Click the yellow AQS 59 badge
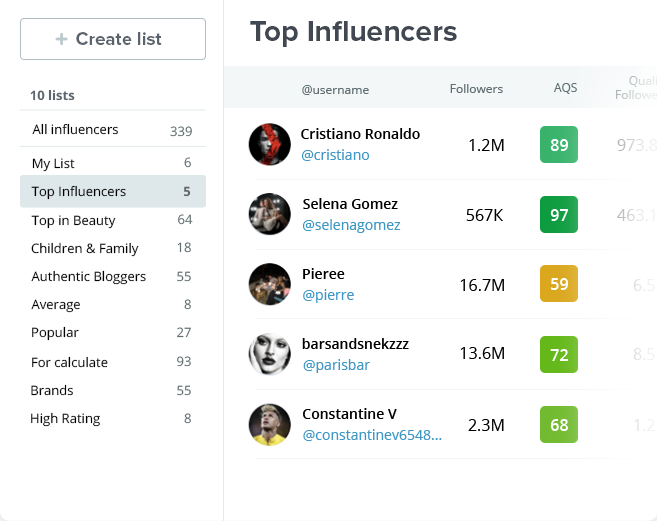Image resolution: width=657 pixels, height=521 pixels. coord(559,284)
